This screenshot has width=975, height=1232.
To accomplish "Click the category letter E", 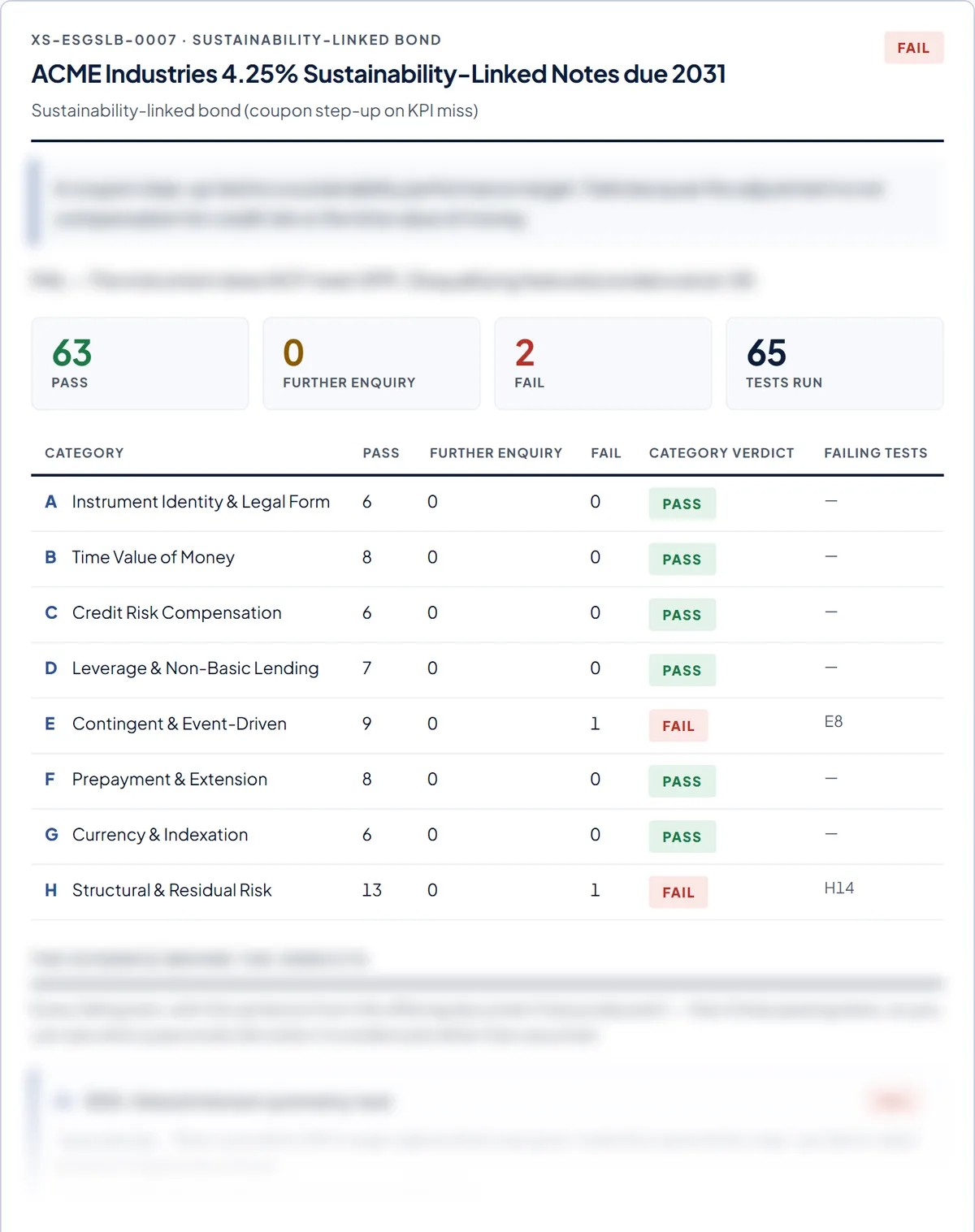I will point(50,724).
